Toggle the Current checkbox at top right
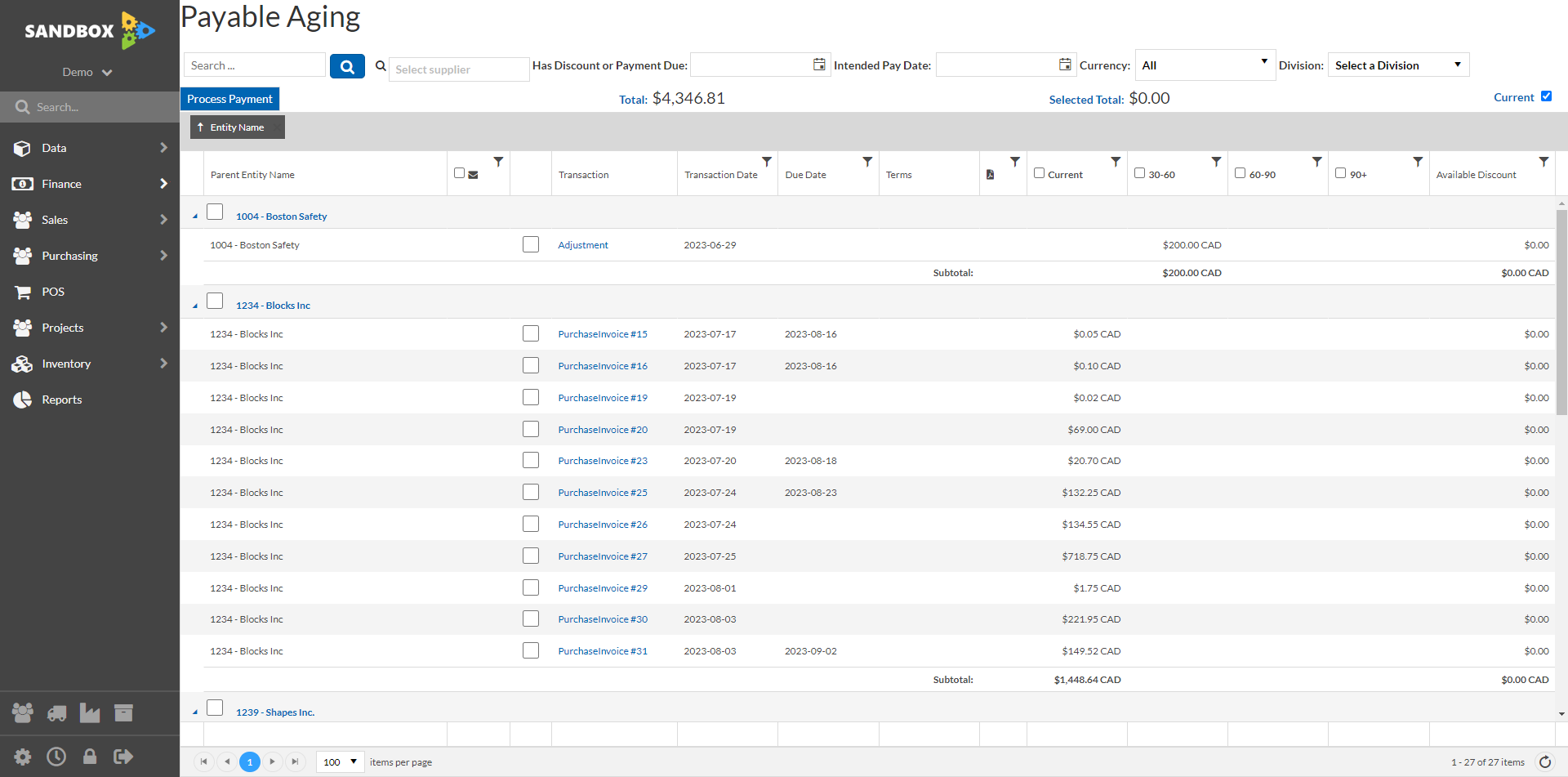1568x777 pixels. tap(1546, 96)
